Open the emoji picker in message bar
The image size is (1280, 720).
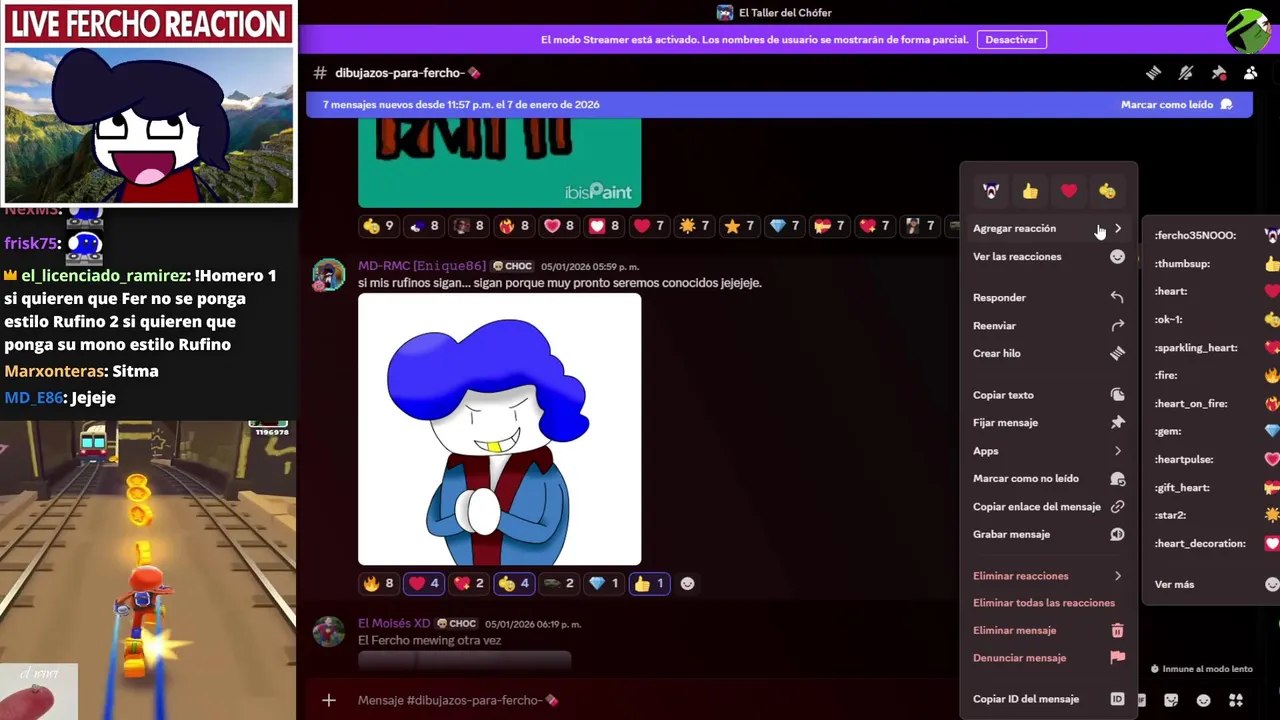click(1203, 700)
